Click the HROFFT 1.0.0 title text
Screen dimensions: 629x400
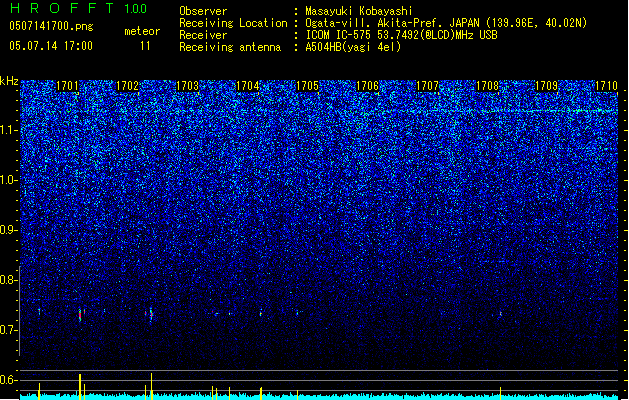click(x=79, y=8)
